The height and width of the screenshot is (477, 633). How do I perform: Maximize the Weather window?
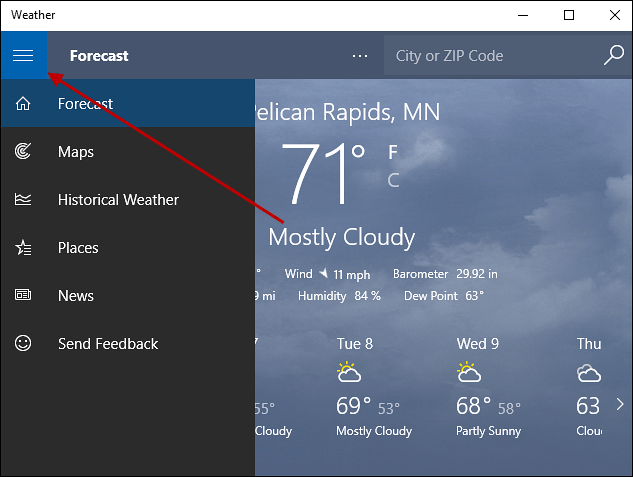click(569, 15)
